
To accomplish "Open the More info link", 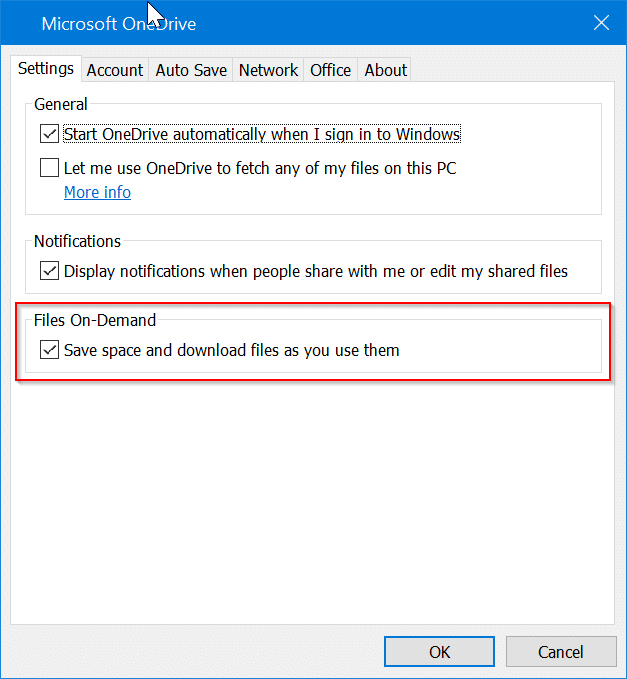I will [97, 192].
